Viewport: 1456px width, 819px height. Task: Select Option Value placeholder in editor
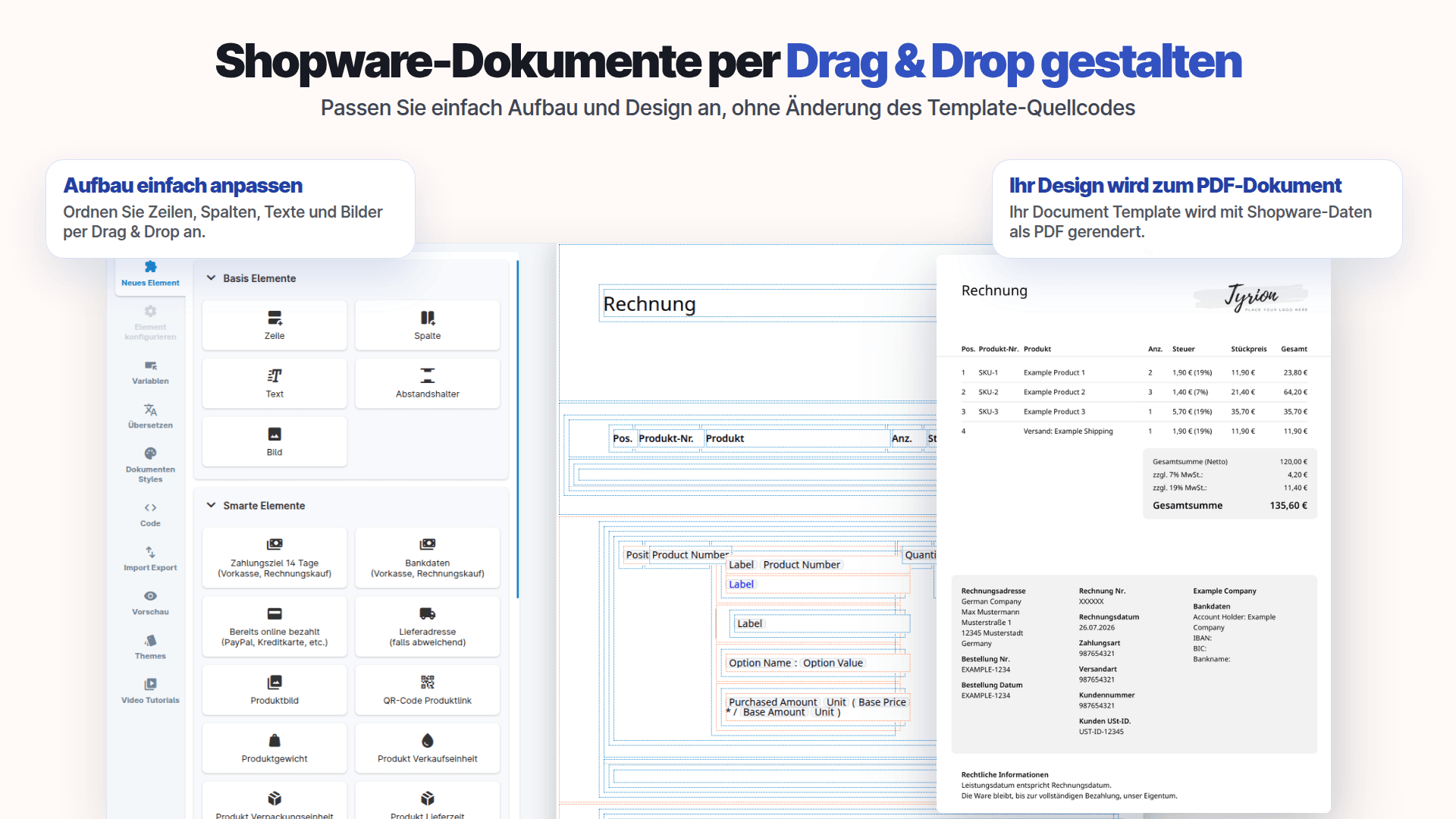pyautogui.click(x=833, y=663)
